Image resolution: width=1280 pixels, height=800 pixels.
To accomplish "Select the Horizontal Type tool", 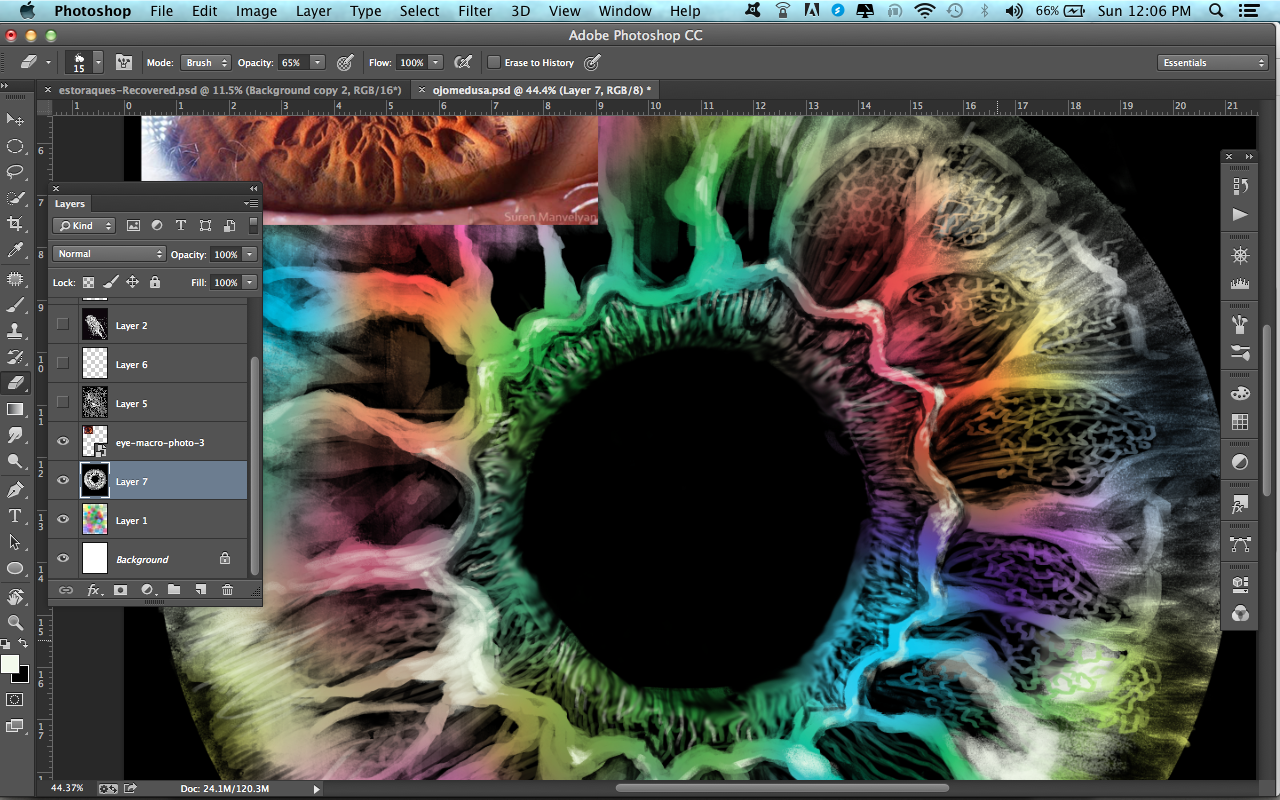I will tap(15, 516).
